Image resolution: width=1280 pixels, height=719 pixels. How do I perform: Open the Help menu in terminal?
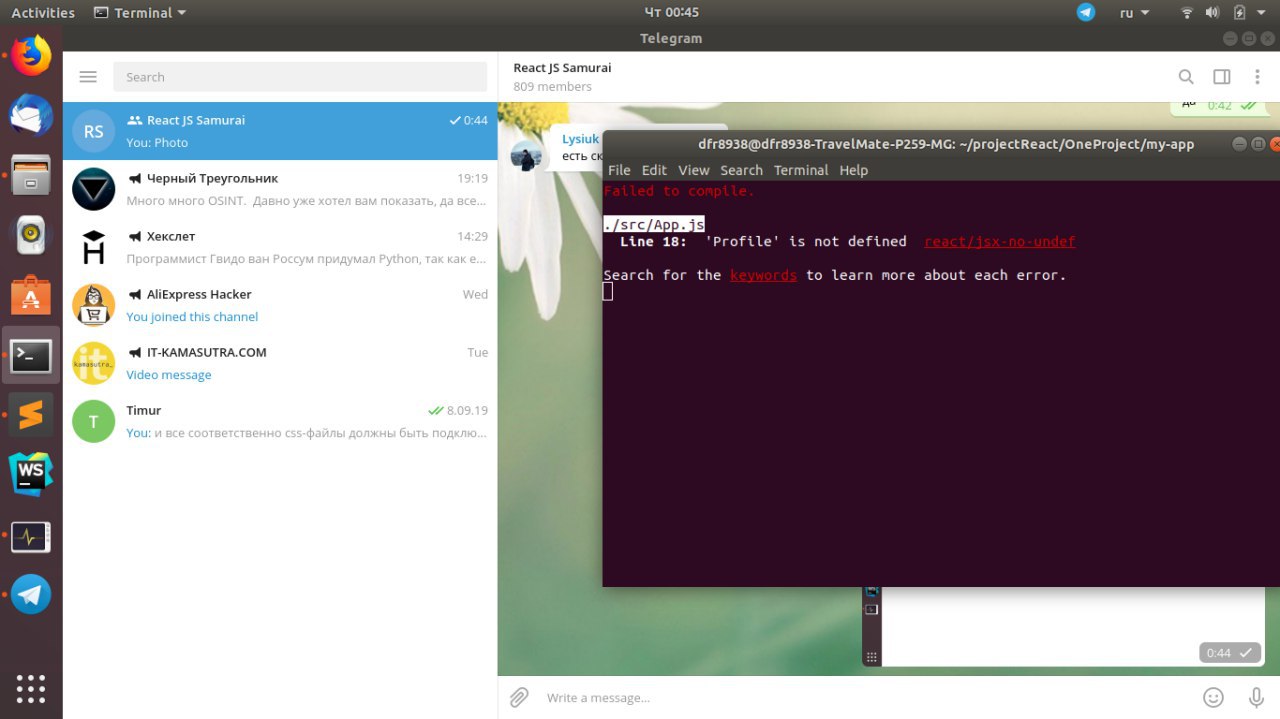click(x=853, y=170)
